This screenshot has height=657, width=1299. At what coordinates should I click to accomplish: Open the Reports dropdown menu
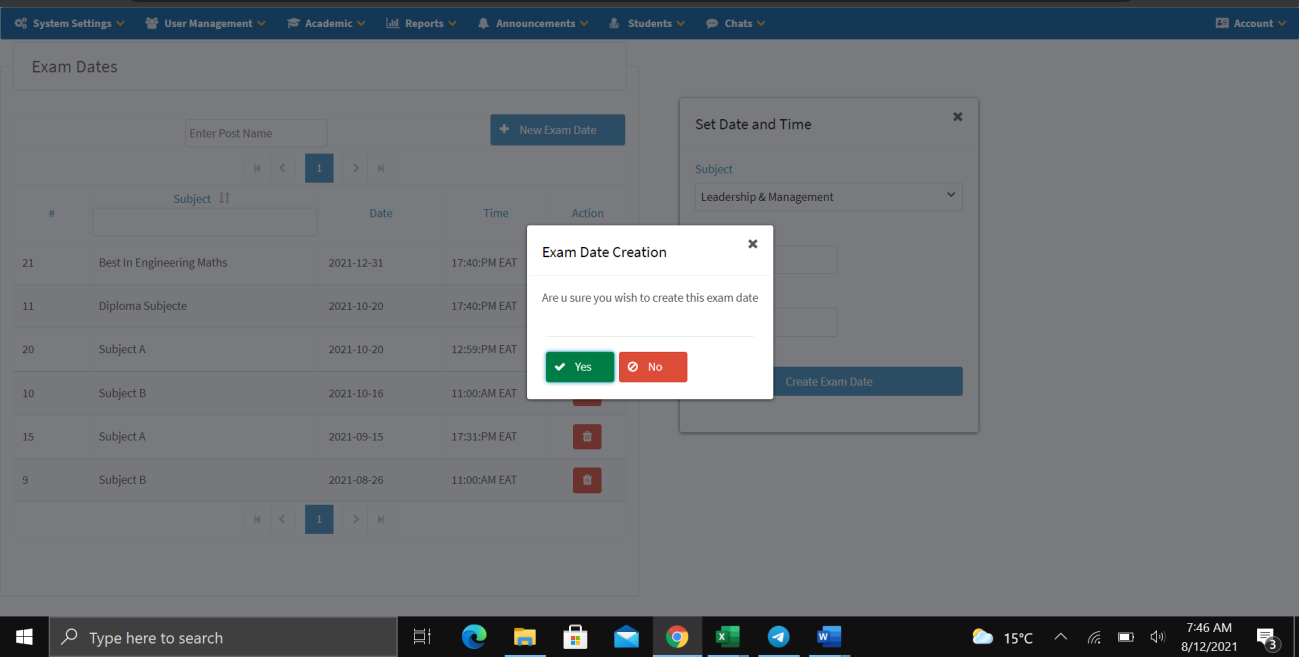[x=421, y=22]
